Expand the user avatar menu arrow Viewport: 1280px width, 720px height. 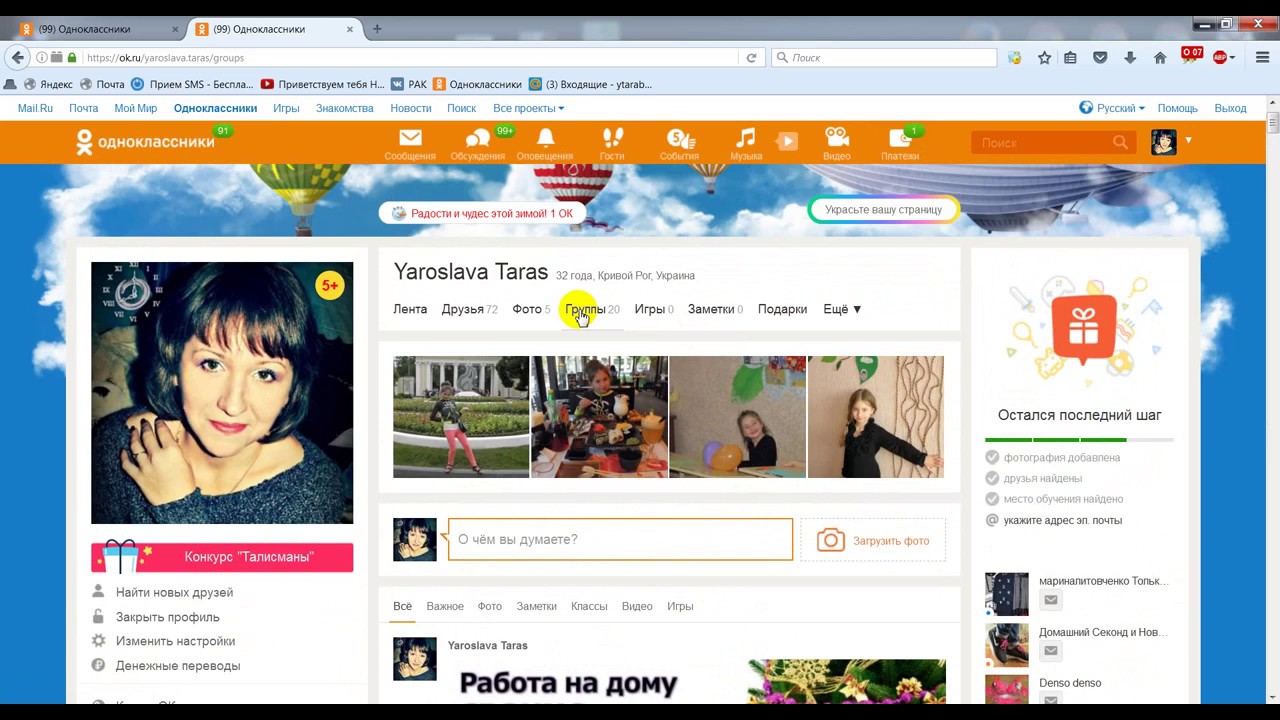(x=1188, y=141)
